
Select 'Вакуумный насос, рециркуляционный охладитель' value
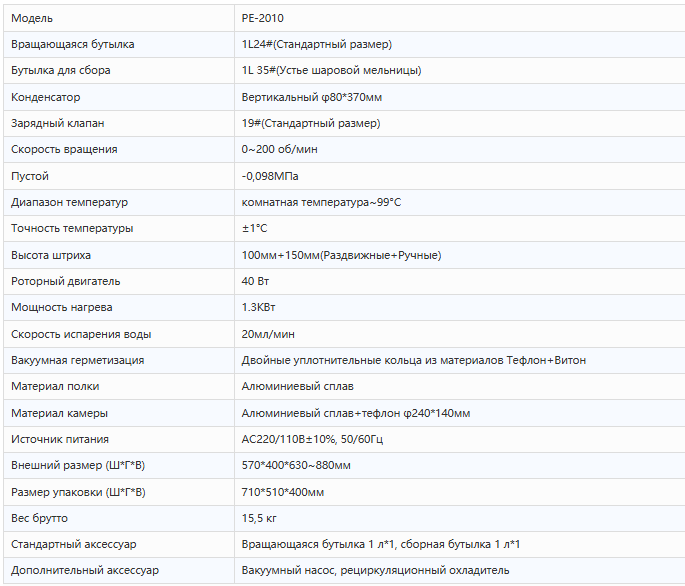coord(376,571)
